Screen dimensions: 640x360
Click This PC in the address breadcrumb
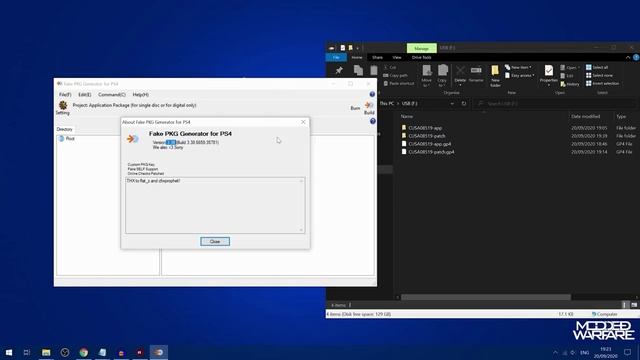(x=387, y=104)
